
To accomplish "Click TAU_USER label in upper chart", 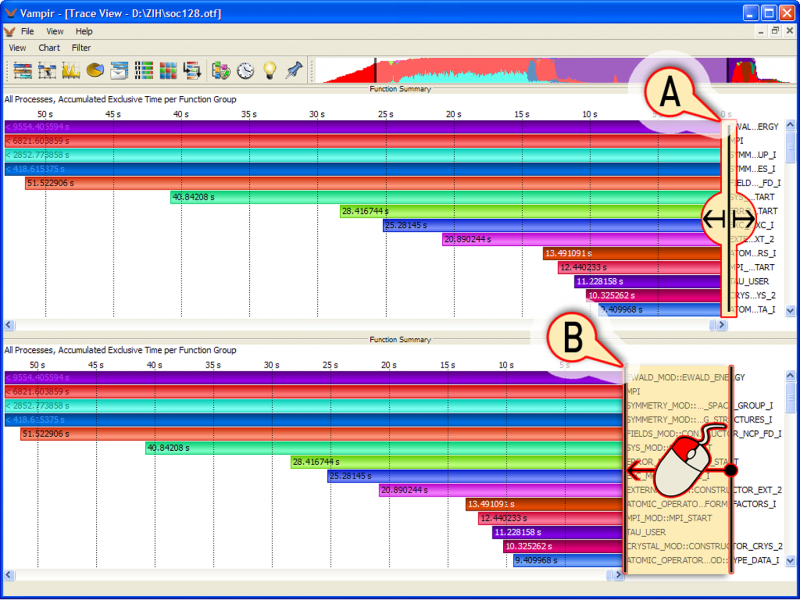I will click(x=749, y=281).
